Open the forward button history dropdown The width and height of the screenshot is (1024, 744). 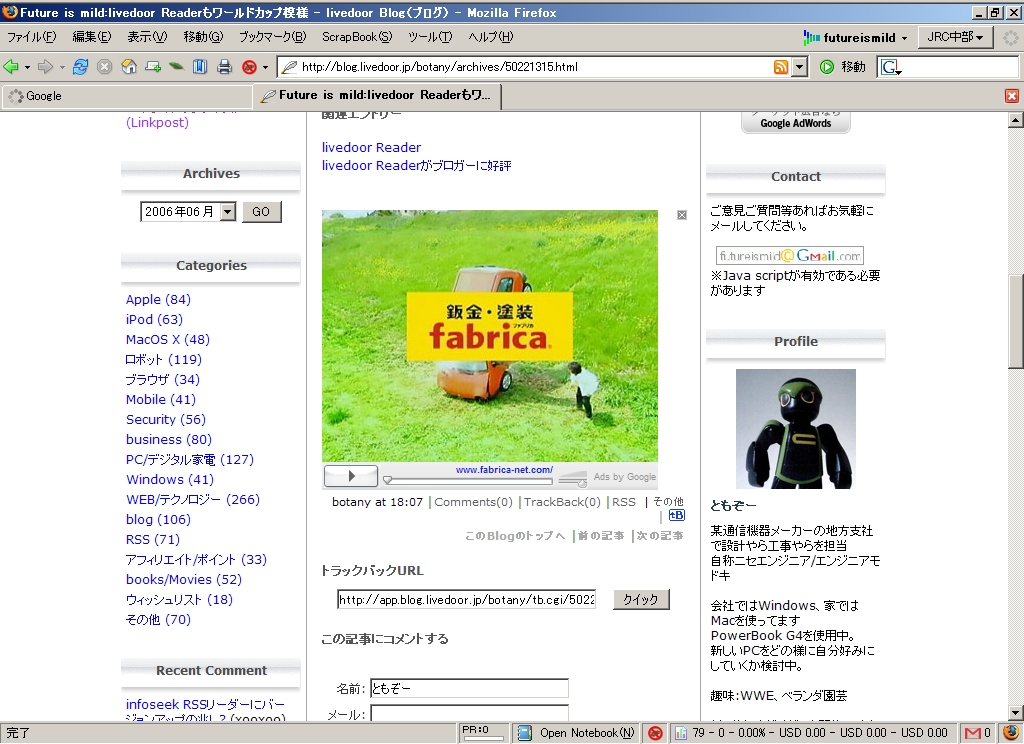pos(61,67)
